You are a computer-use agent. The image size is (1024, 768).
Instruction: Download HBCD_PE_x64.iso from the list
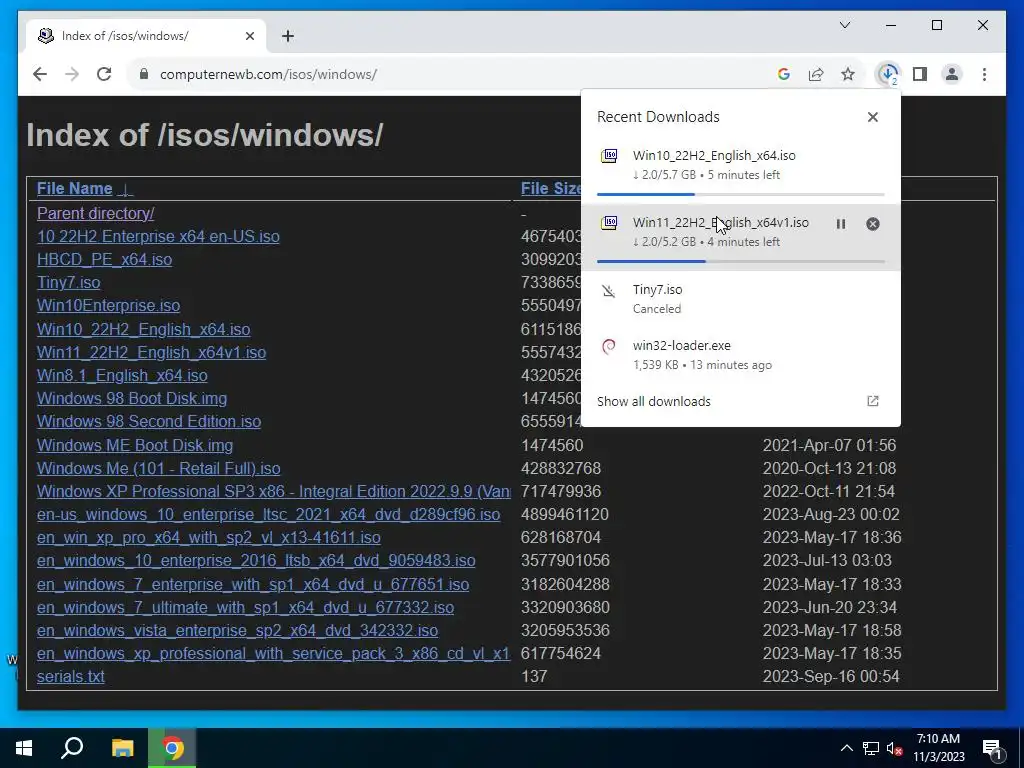(104, 259)
